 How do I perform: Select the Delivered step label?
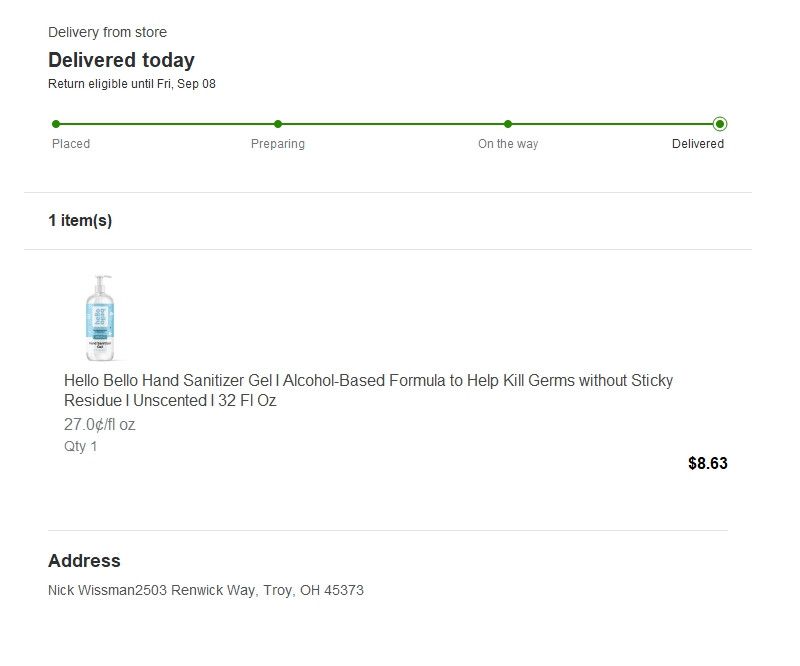point(698,144)
